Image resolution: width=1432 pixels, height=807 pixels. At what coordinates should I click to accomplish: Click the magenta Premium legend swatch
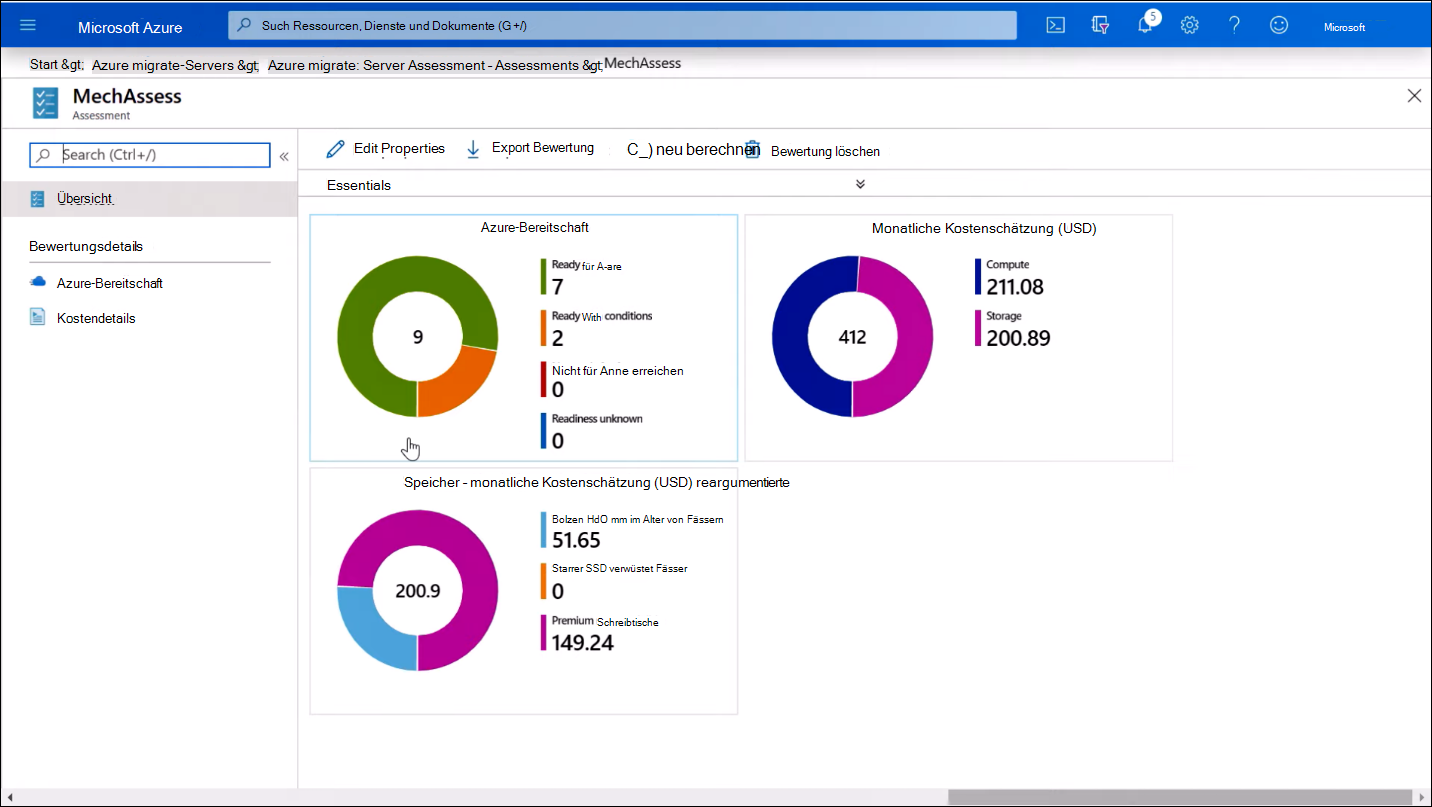[x=544, y=632]
